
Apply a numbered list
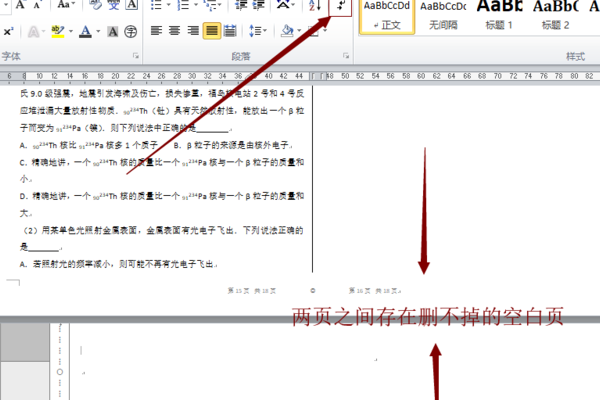point(183,5)
